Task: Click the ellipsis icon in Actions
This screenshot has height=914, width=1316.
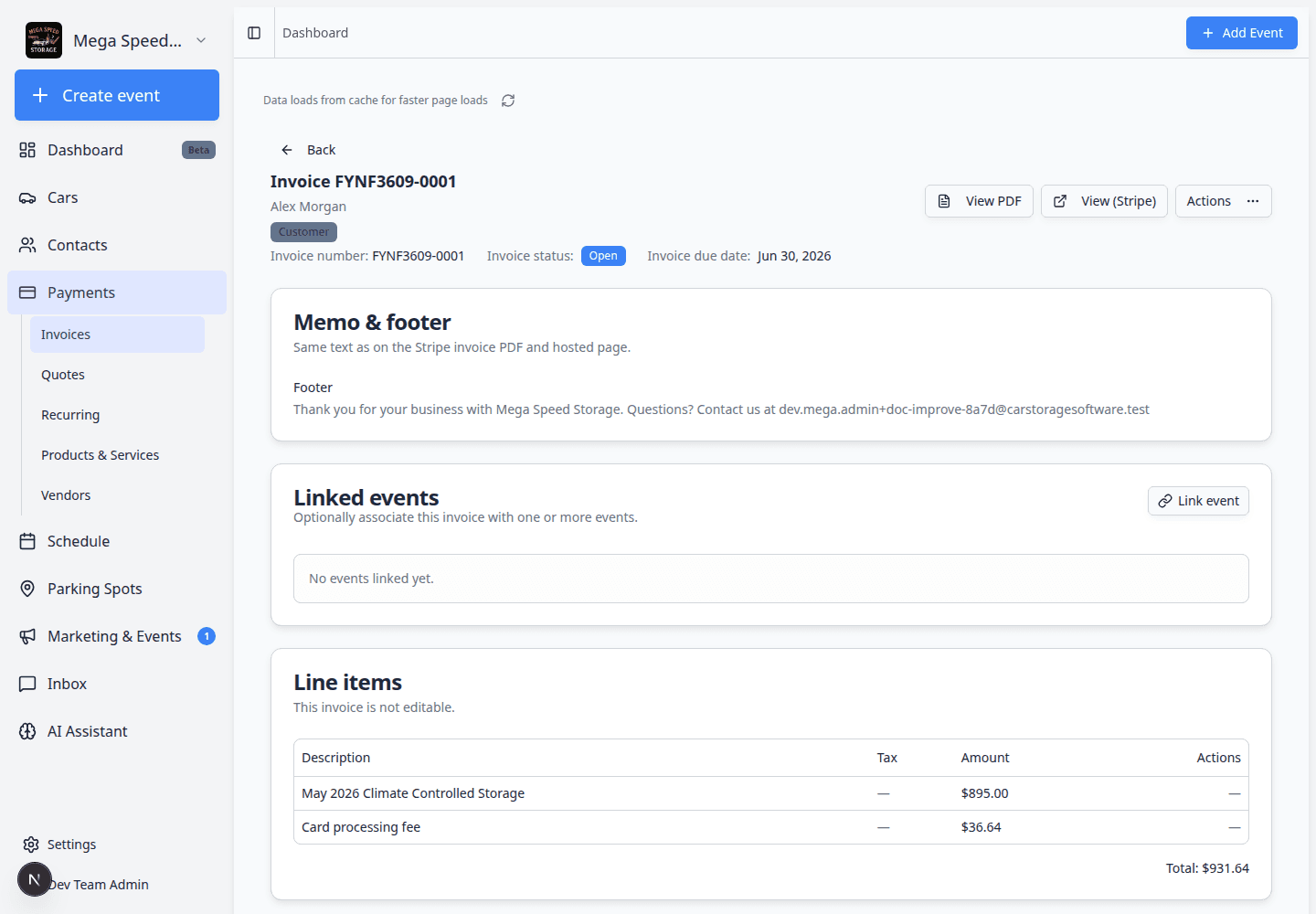Action: coord(1253,201)
